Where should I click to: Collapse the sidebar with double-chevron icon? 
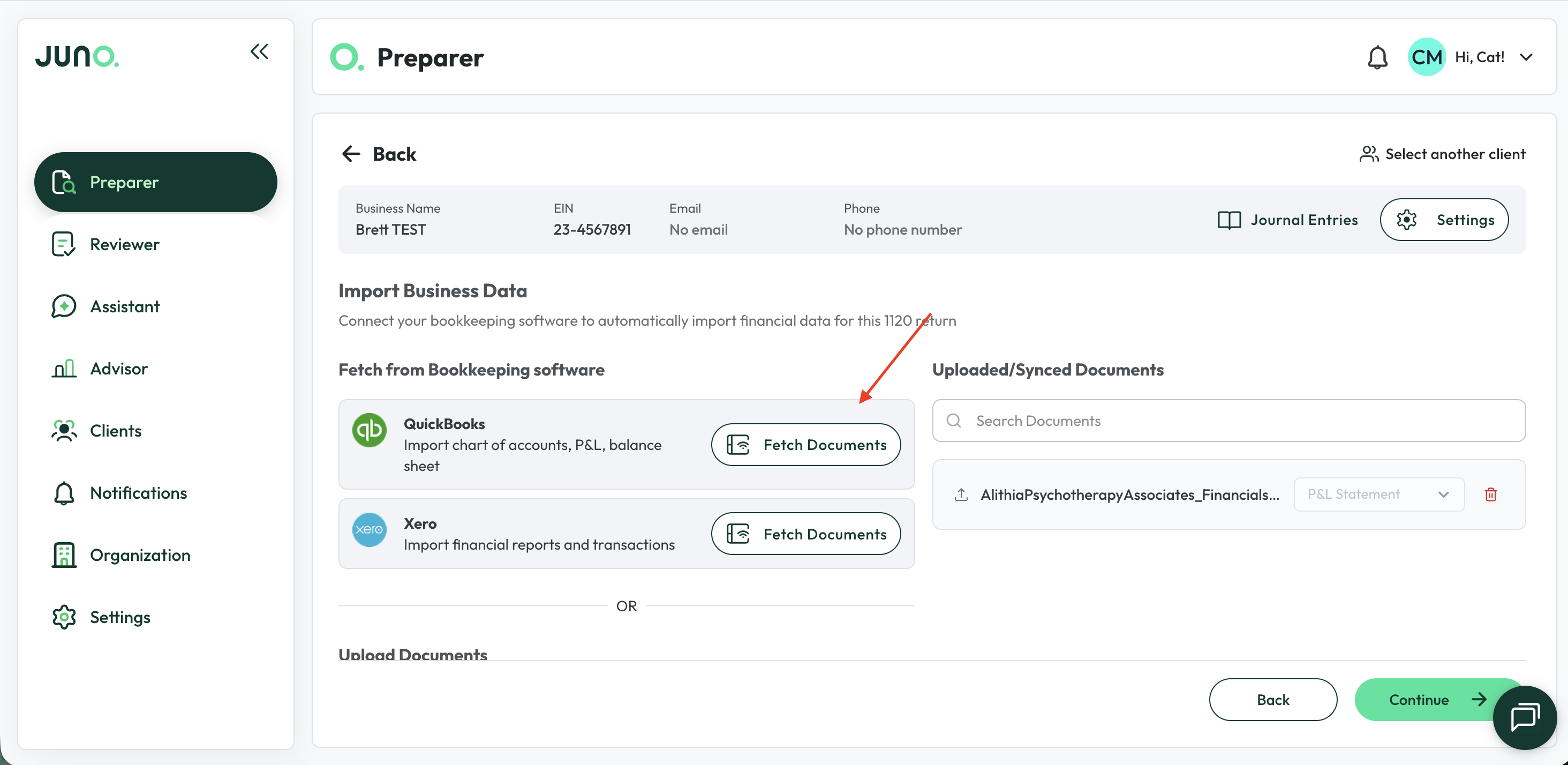coord(259,52)
